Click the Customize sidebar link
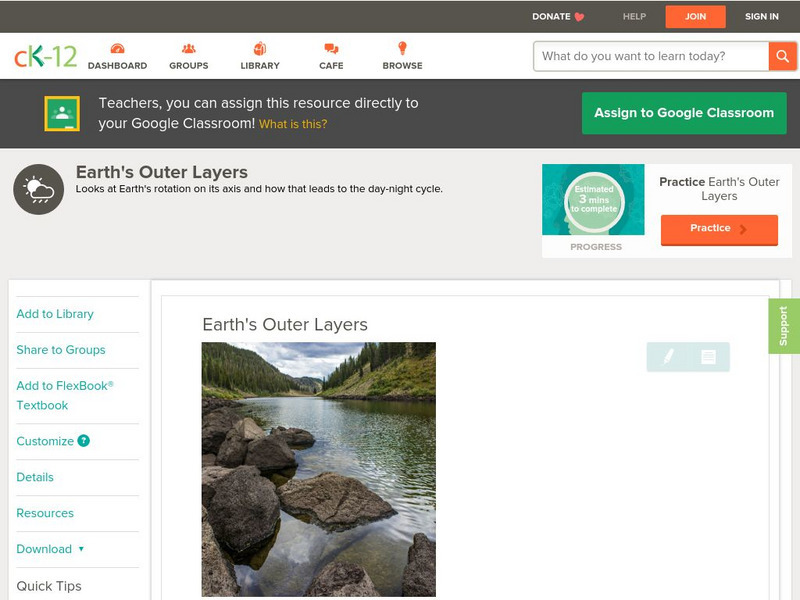 (x=45, y=441)
